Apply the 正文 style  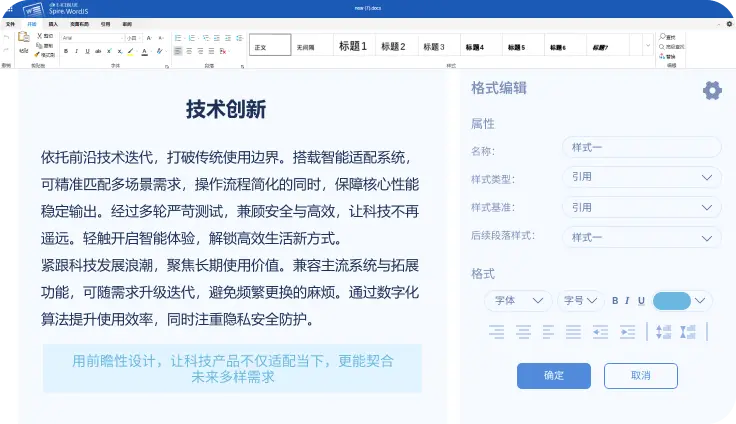coord(270,45)
